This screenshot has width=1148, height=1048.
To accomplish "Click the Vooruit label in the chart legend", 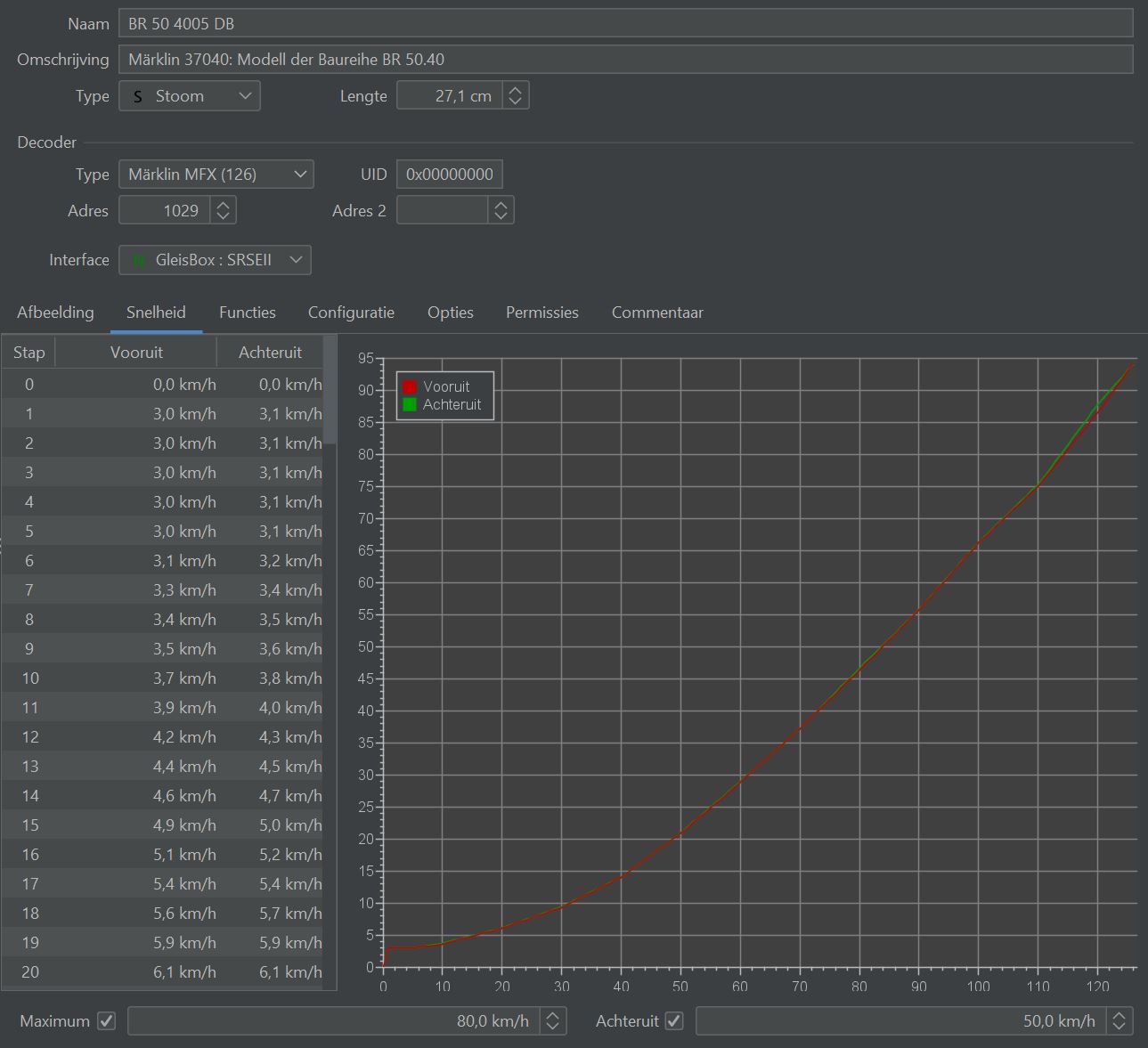I will [446, 386].
